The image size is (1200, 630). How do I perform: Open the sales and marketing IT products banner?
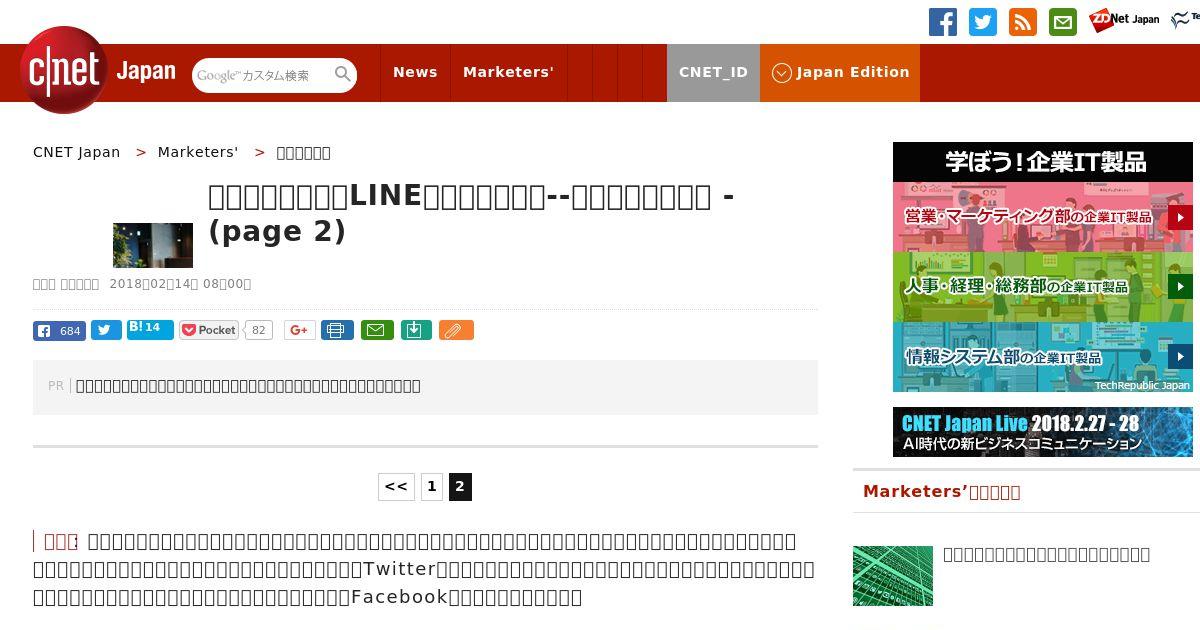[x=1043, y=217]
